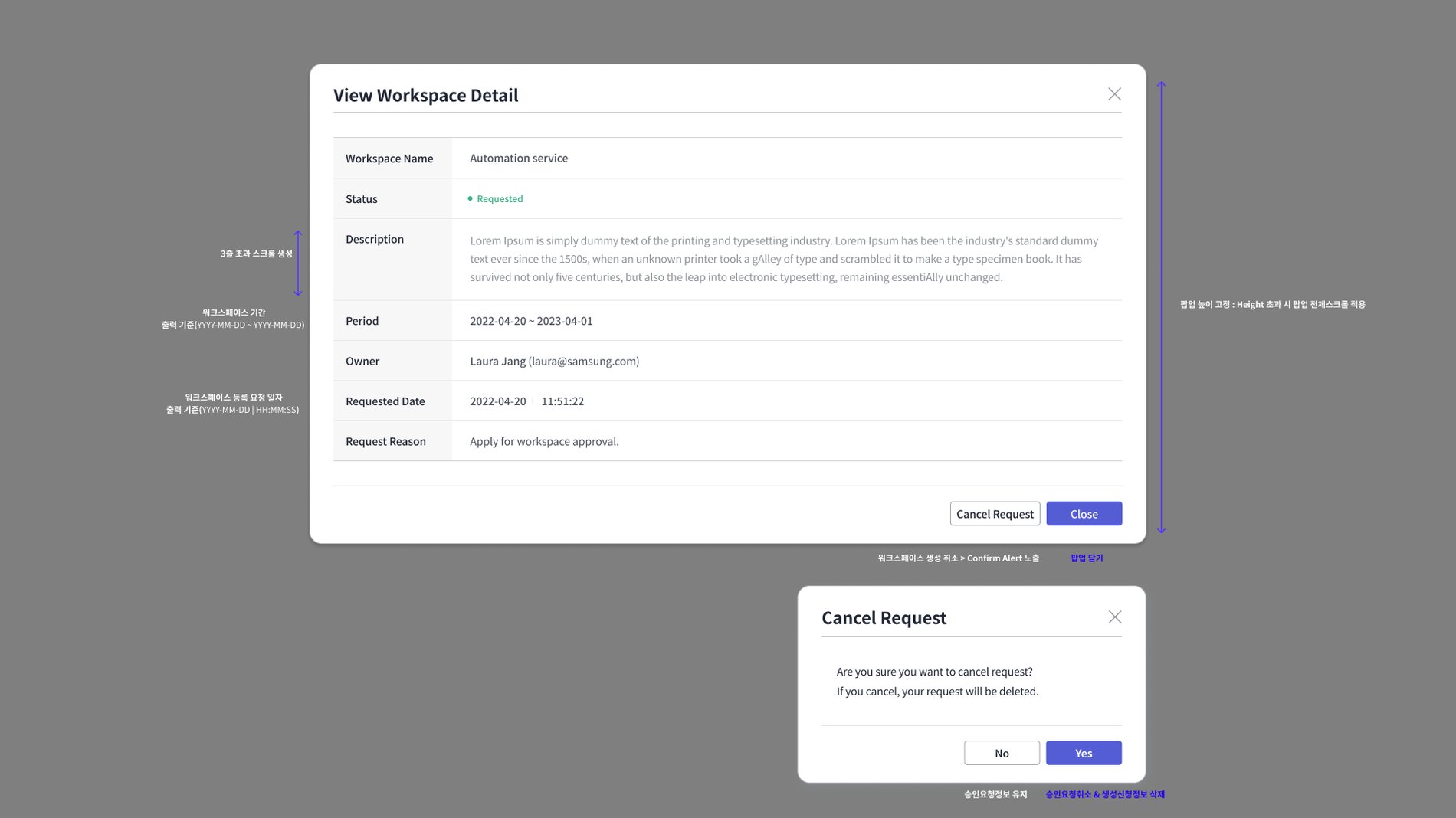
Task: Click the Requested Date row label
Action: click(385, 401)
